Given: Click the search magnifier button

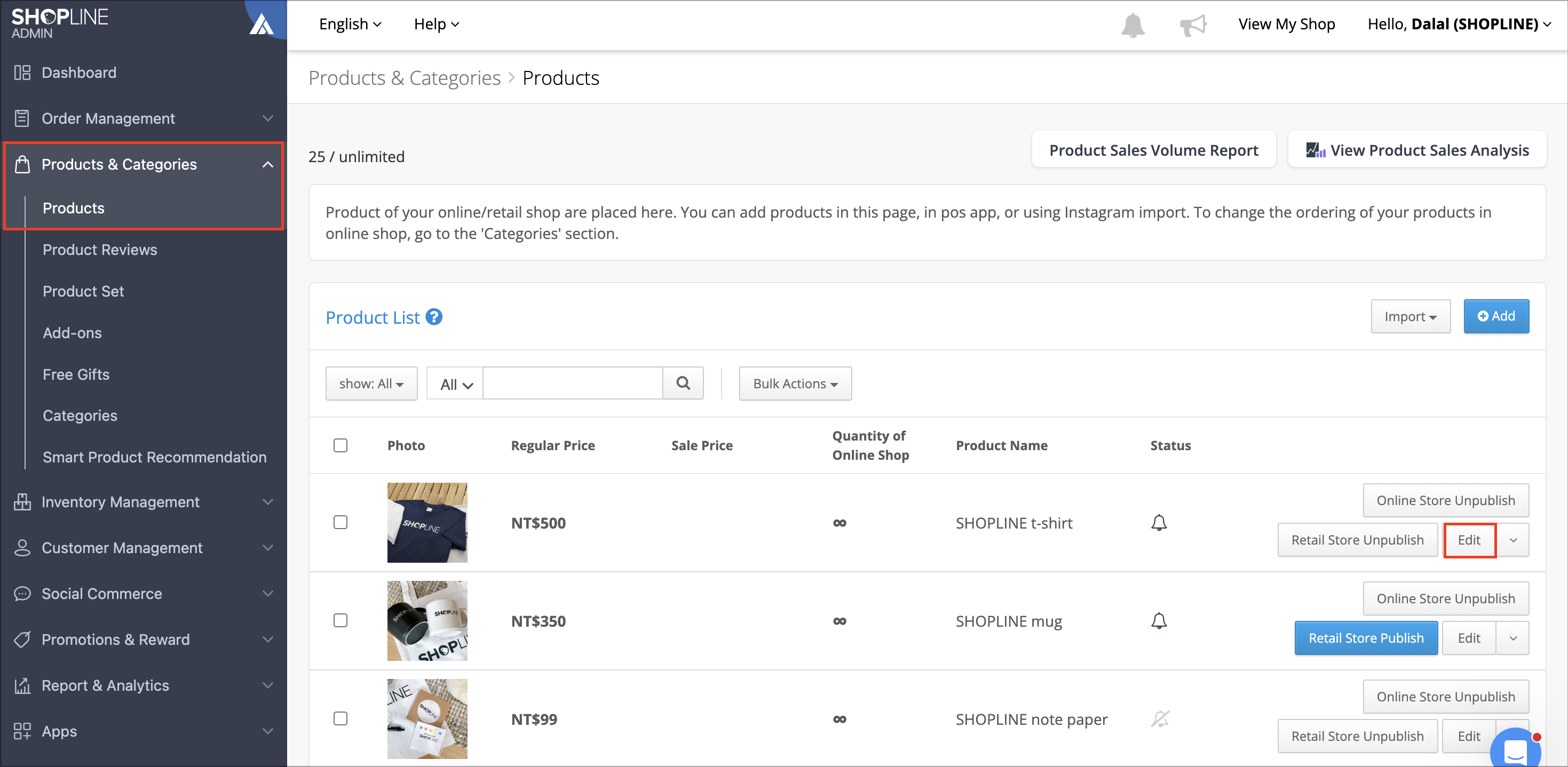Looking at the screenshot, I should point(683,383).
